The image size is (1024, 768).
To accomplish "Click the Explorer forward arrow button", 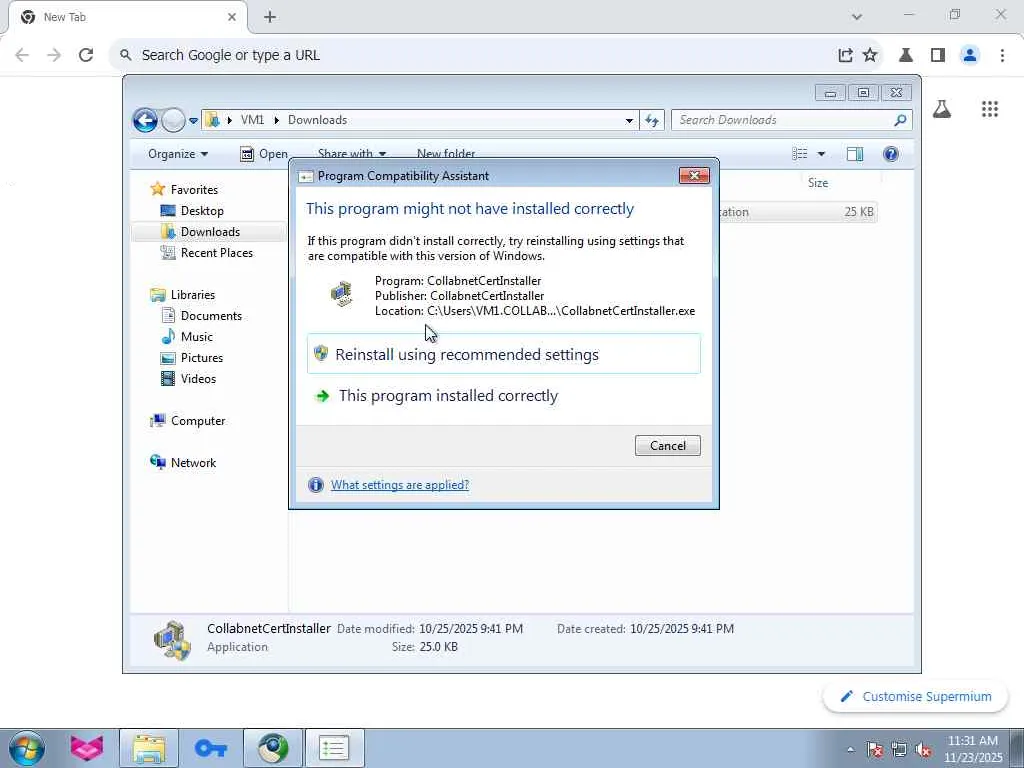I will click(x=173, y=120).
